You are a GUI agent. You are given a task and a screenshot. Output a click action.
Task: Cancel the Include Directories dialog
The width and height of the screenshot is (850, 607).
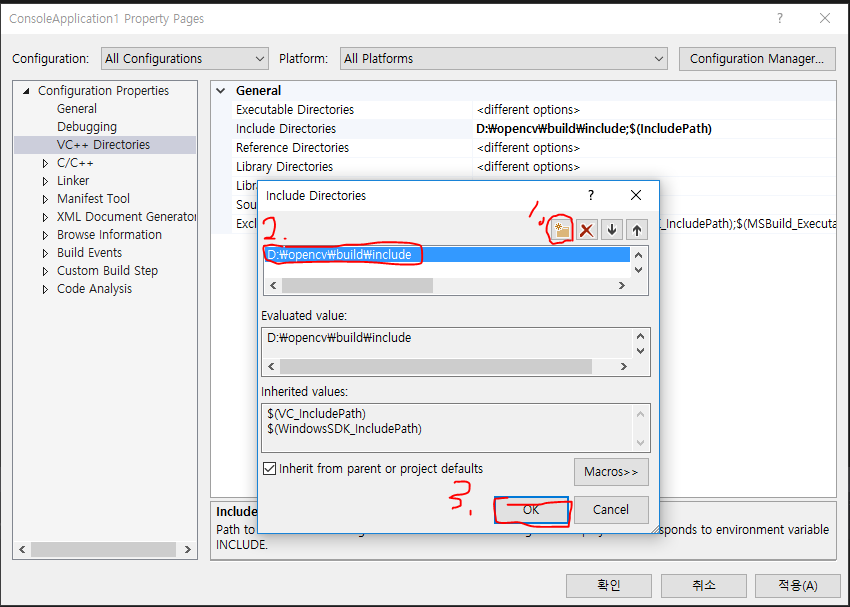pyautogui.click(x=611, y=510)
